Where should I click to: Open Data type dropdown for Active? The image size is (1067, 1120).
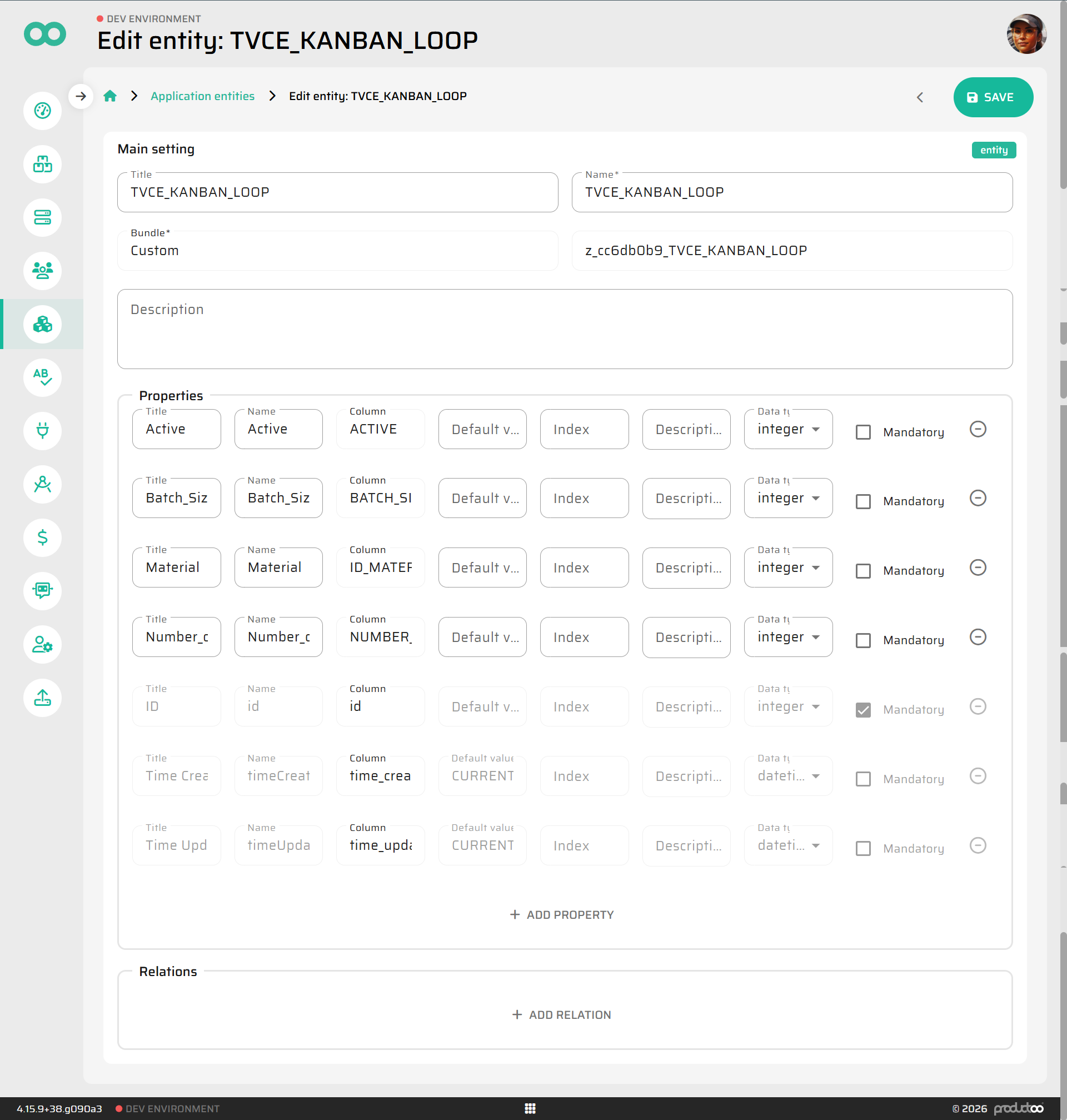787,430
